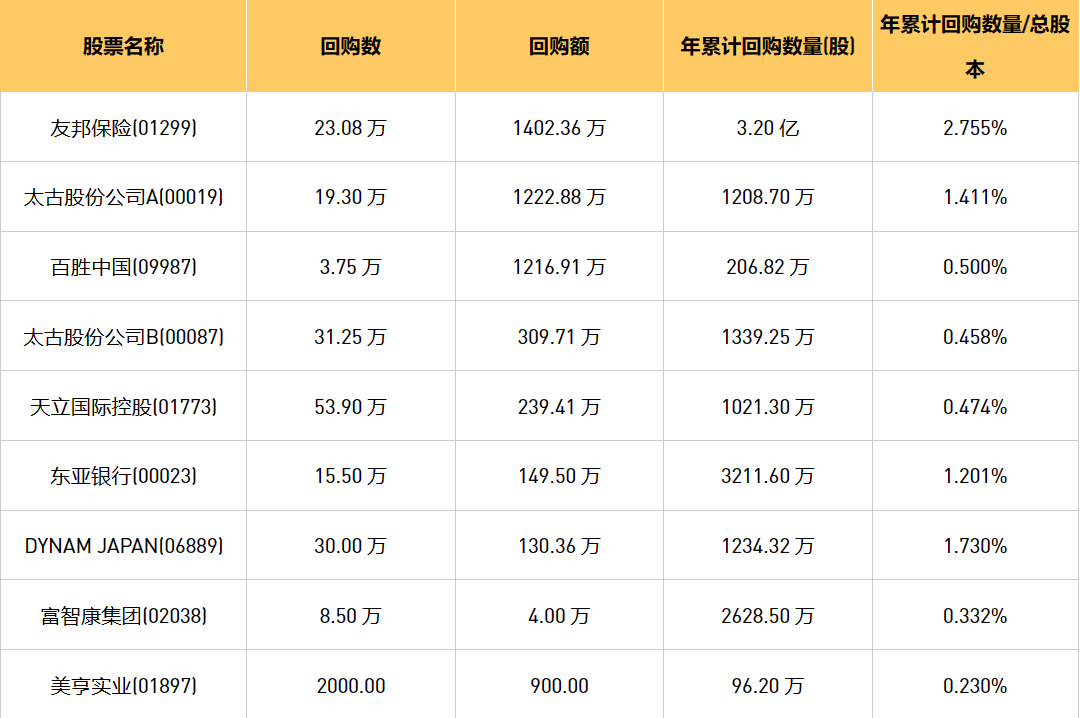Select 百胜中国(09987) stock name
The image size is (1080, 718).
point(123,267)
